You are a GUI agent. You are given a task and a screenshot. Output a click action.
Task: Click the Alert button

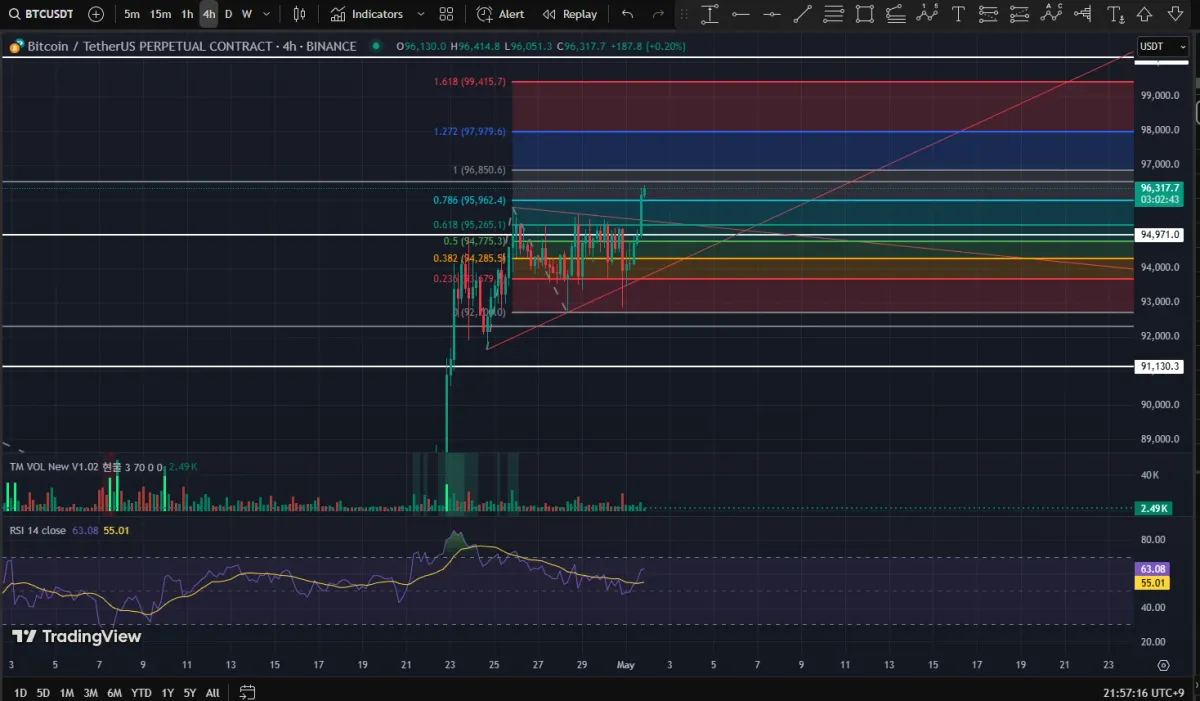[501, 14]
